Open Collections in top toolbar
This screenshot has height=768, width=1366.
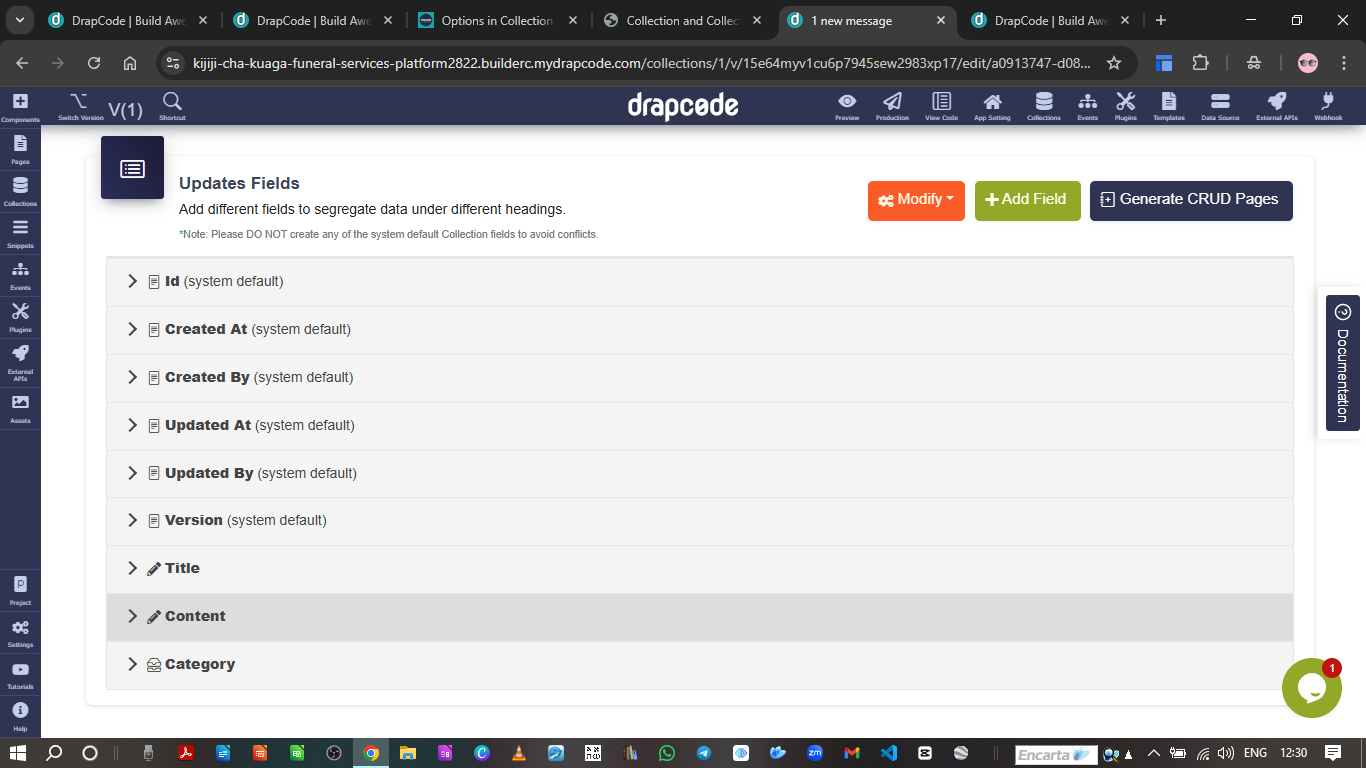click(1044, 106)
